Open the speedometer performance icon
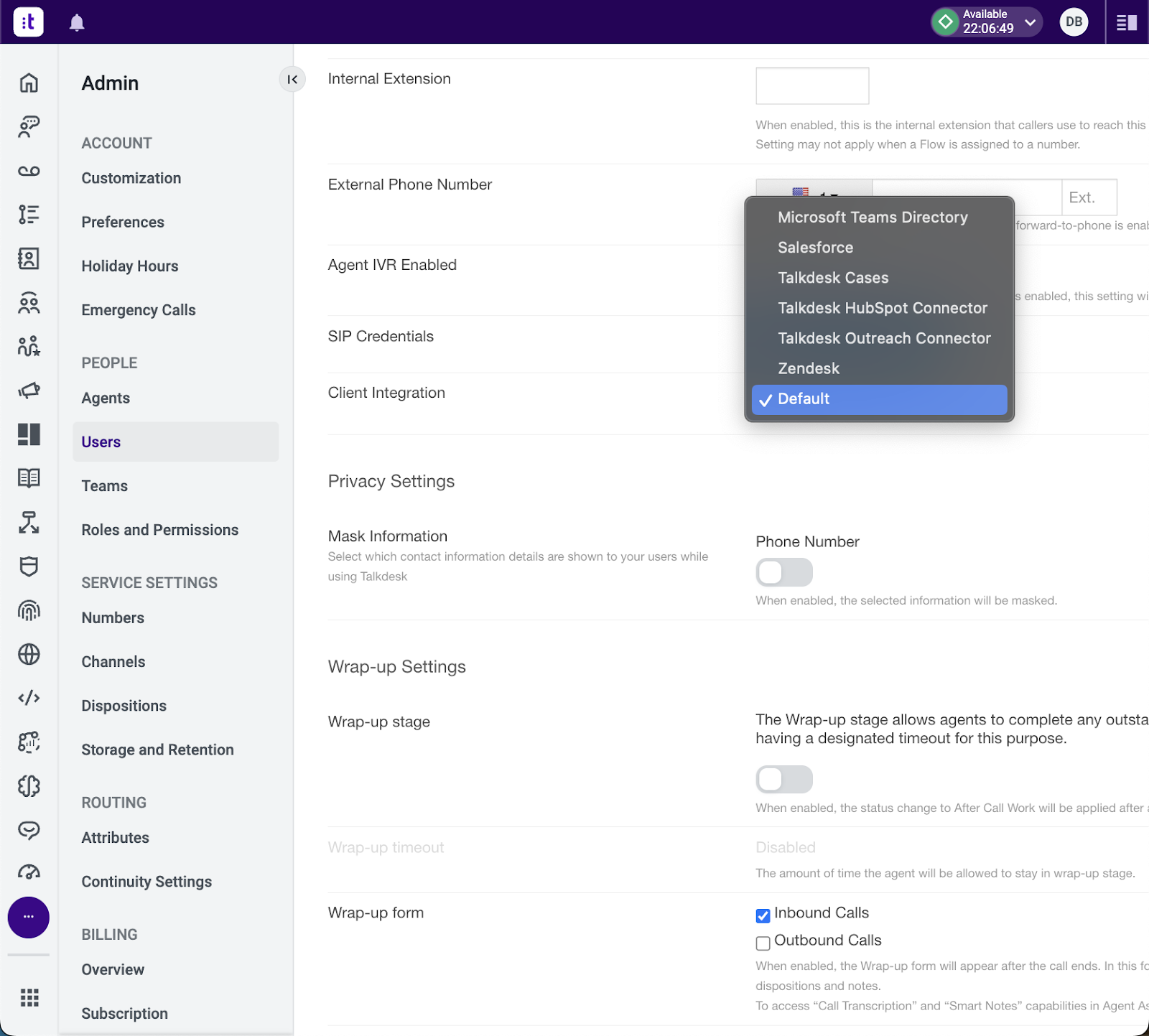 point(29,872)
